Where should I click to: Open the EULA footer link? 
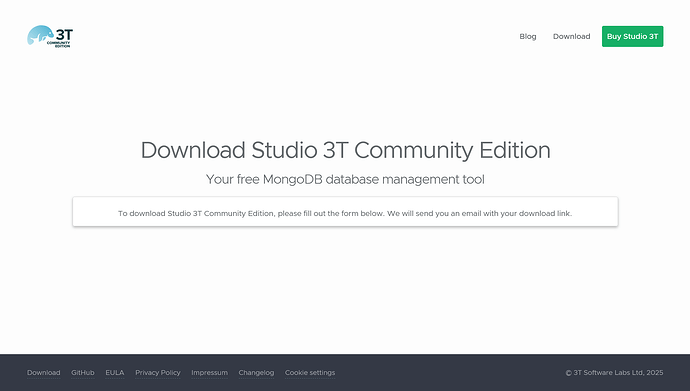coord(115,373)
